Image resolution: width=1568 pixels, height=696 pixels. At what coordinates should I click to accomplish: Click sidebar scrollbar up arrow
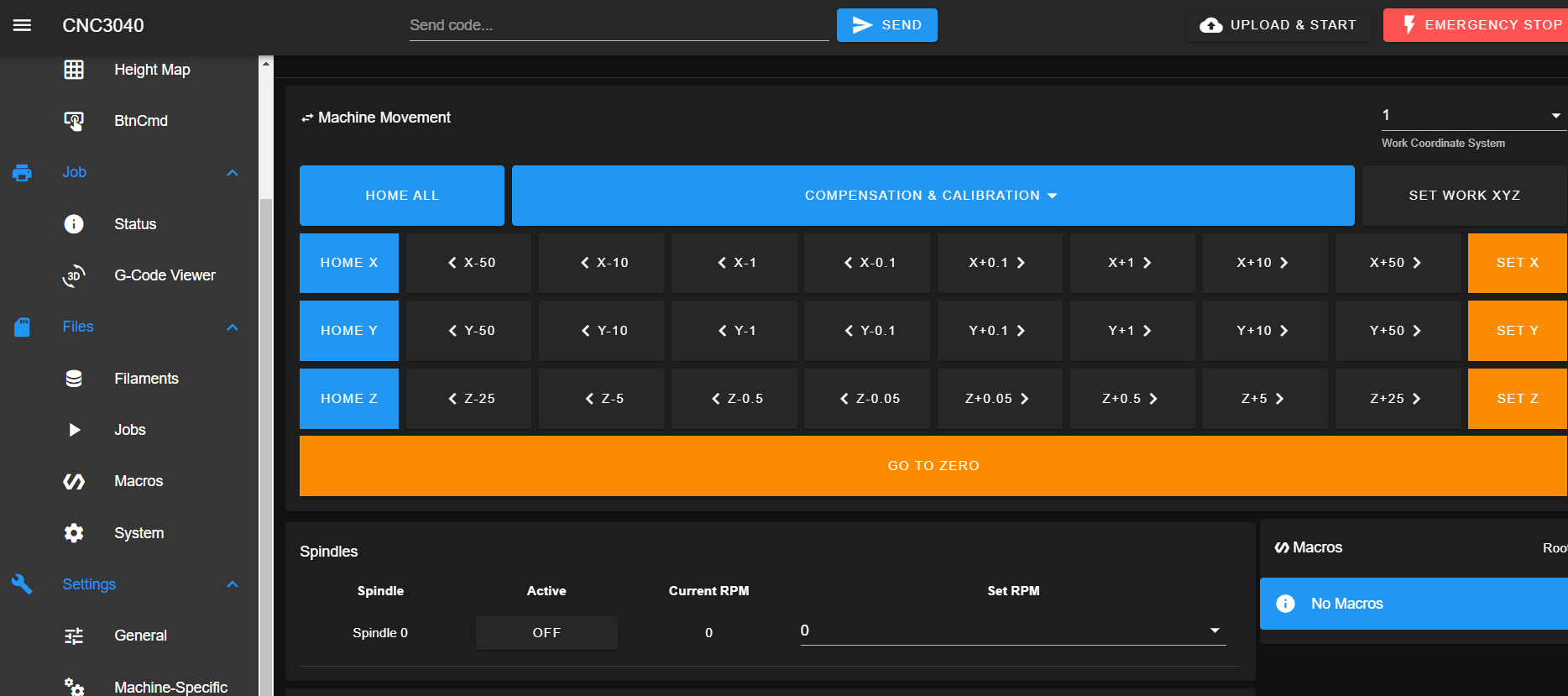click(x=266, y=63)
